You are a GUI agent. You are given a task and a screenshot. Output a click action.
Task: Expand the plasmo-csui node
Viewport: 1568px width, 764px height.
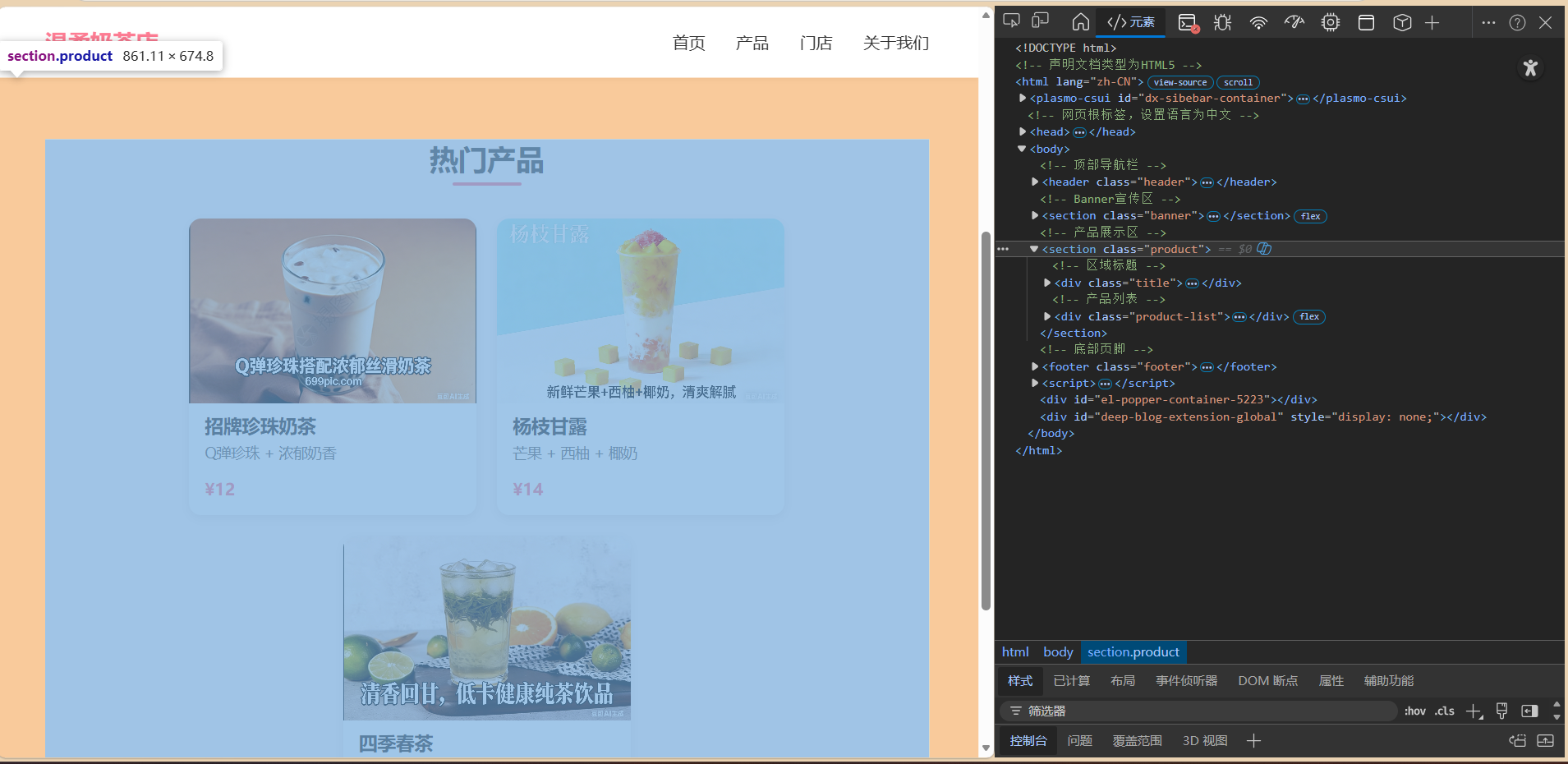click(x=1023, y=98)
